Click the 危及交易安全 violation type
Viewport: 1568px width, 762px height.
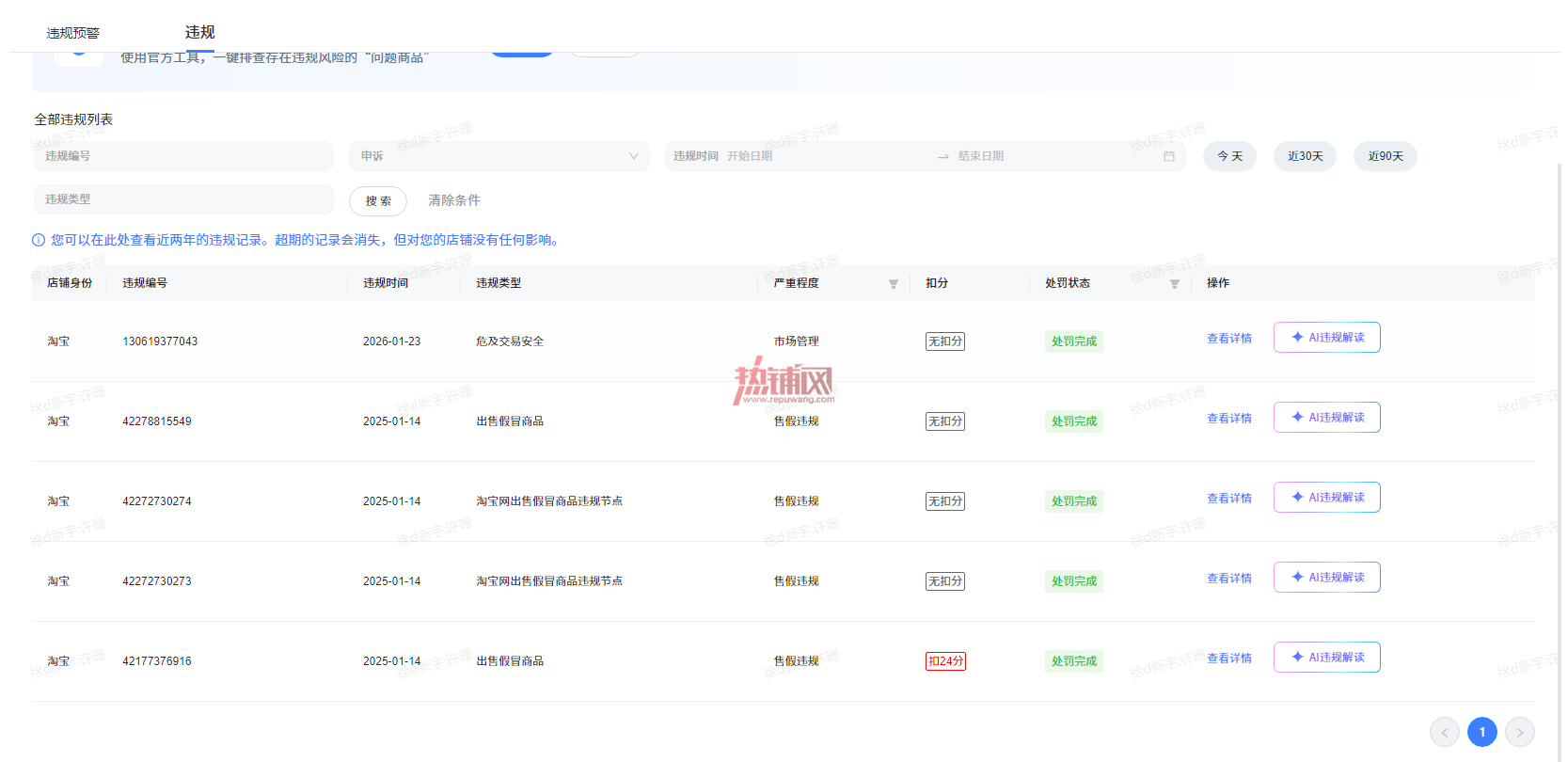coord(510,341)
